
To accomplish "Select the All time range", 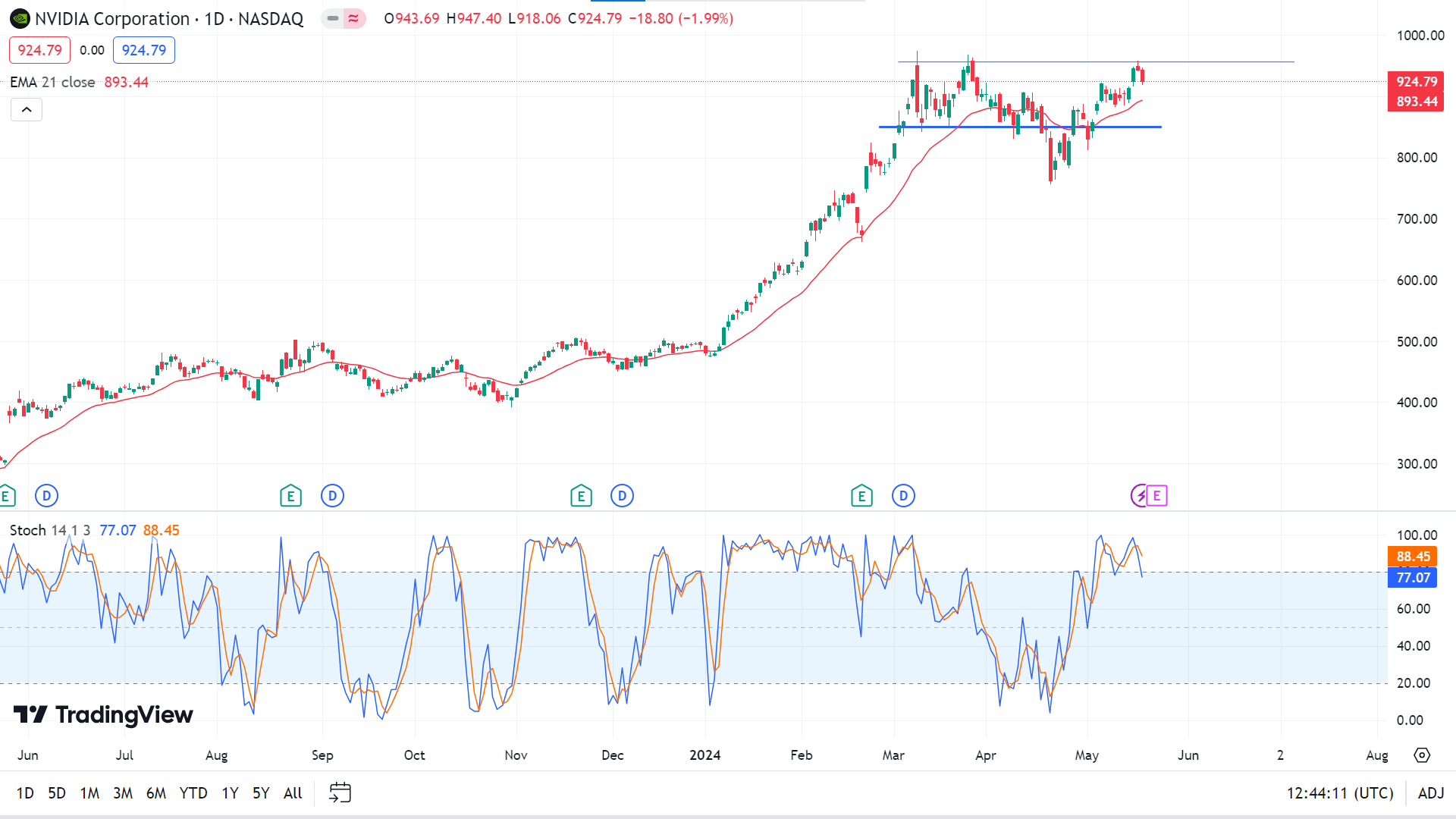I will coord(293,792).
